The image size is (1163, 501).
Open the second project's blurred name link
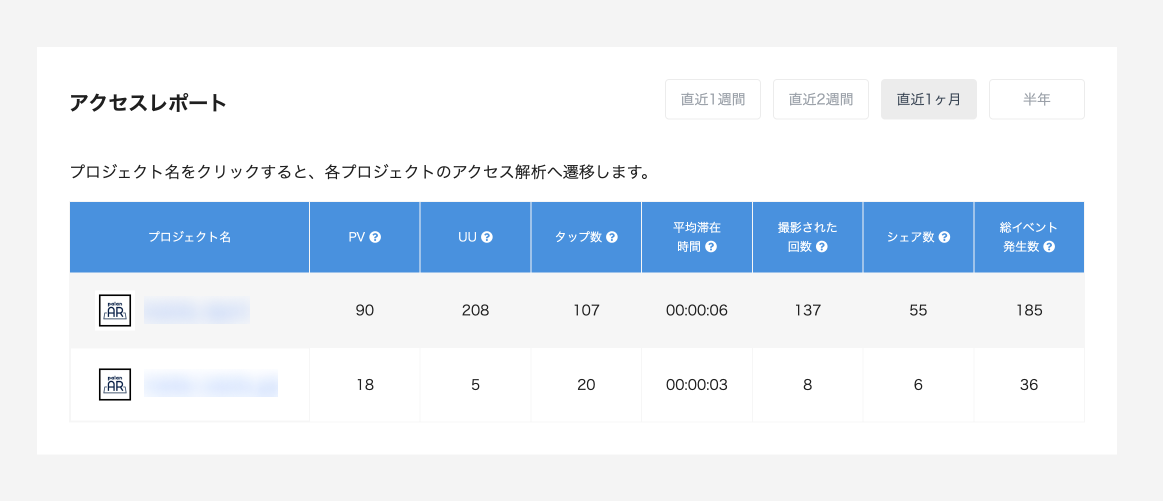click(210, 385)
